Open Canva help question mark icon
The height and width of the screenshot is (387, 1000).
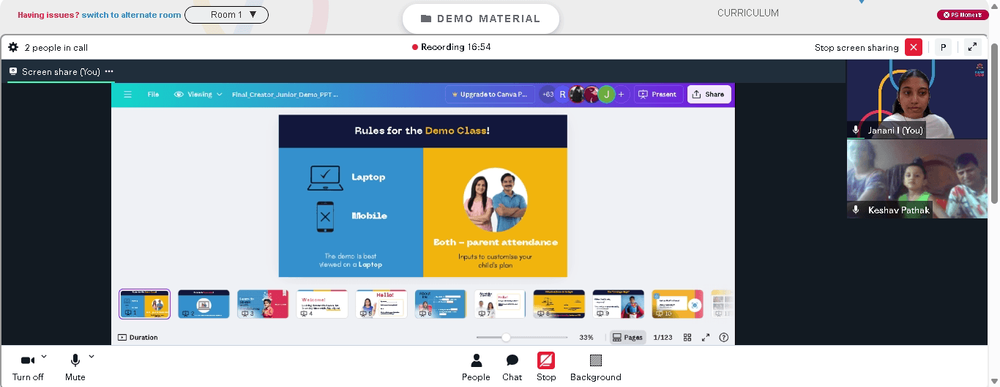click(x=724, y=337)
